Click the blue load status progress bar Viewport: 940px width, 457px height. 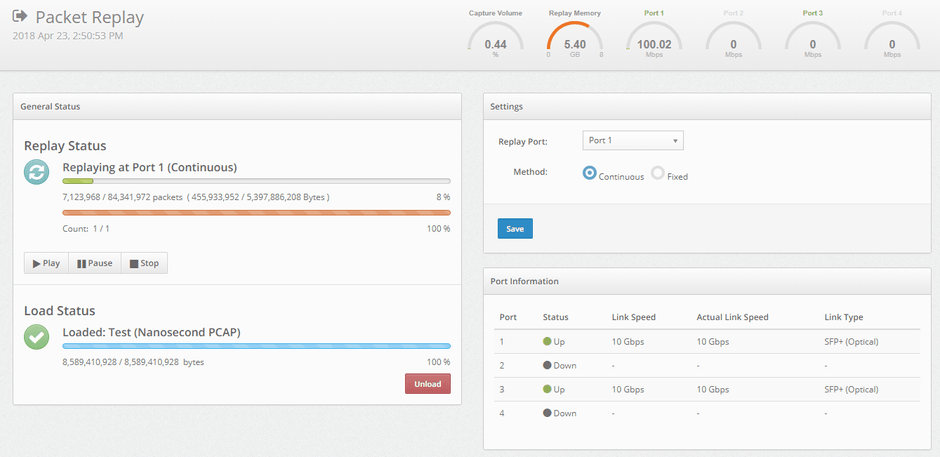click(x=256, y=346)
